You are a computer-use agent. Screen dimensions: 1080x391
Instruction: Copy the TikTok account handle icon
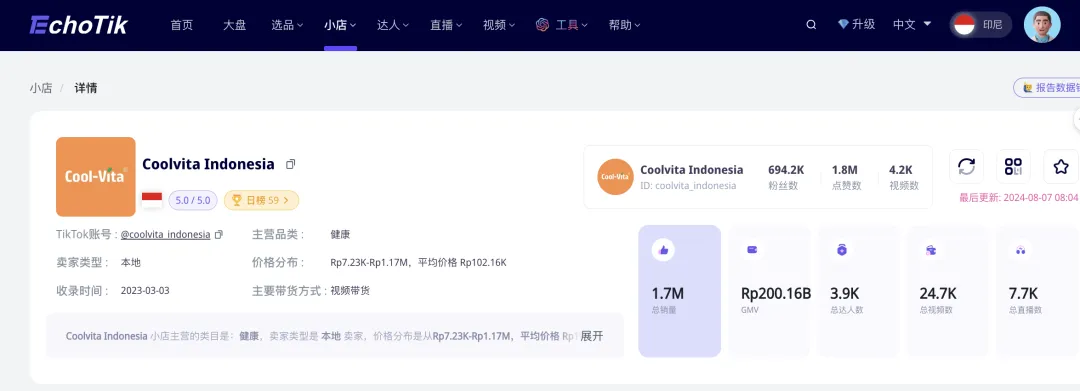point(219,235)
